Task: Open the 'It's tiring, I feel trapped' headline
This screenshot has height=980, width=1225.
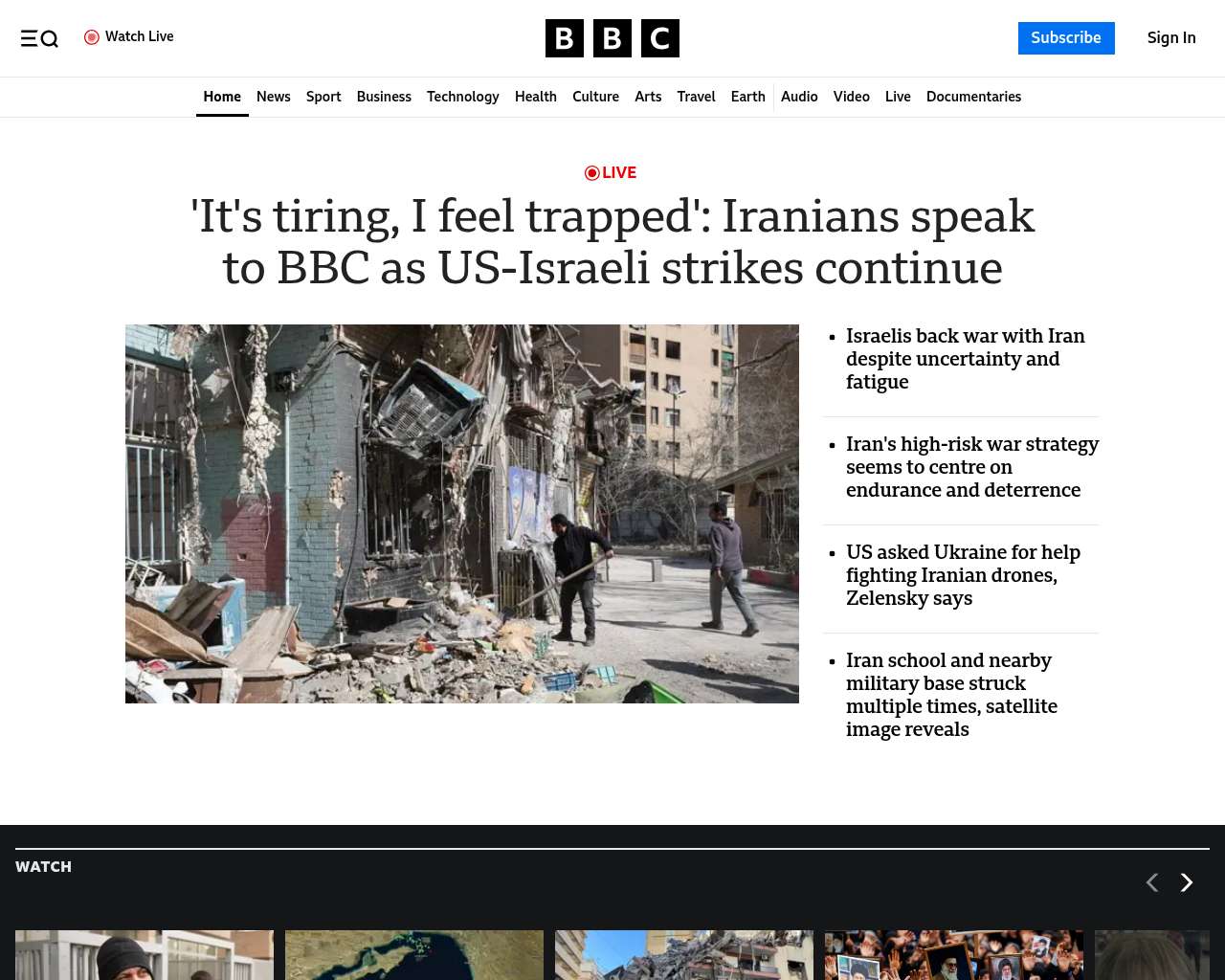Action: pyautogui.click(x=612, y=242)
